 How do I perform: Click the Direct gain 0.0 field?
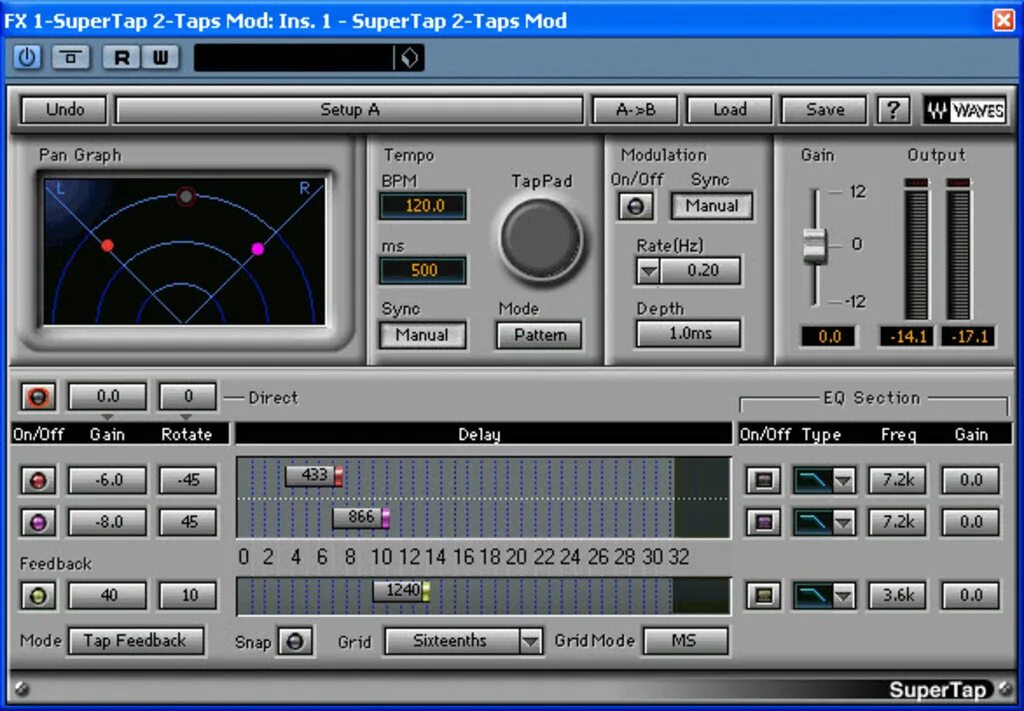[x=108, y=397]
